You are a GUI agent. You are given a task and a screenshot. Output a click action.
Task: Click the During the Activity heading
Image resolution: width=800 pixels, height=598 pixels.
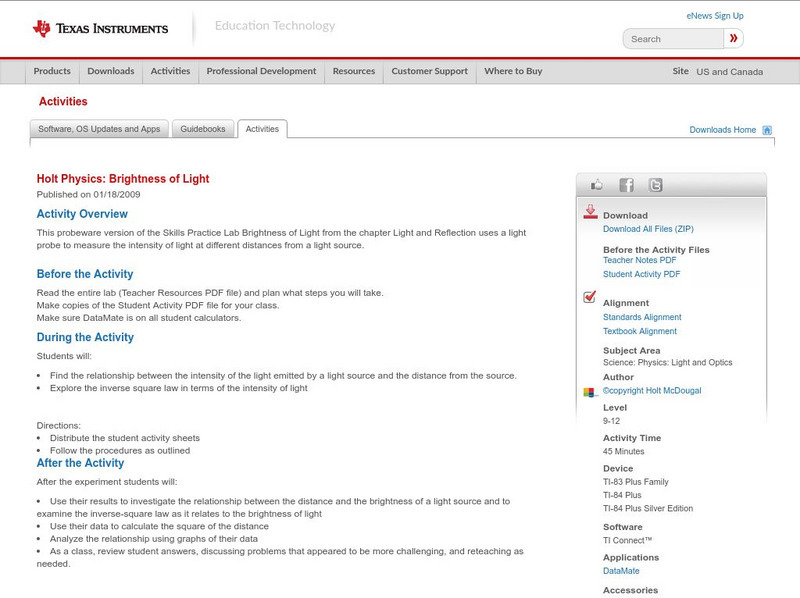coord(85,337)
